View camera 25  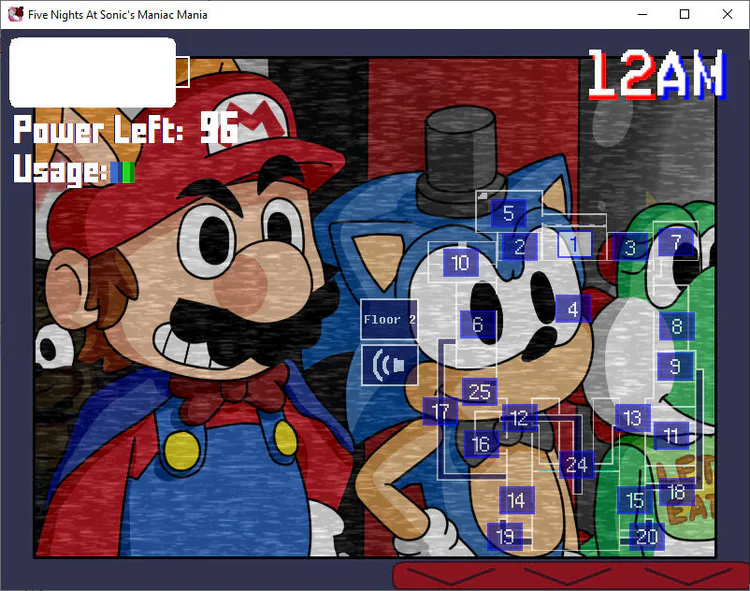(x=479, y=391)
